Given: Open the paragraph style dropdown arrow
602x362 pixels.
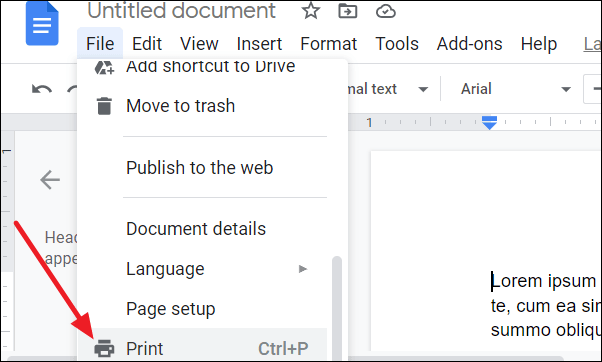Looking at the screenshot, I should 423,90.
